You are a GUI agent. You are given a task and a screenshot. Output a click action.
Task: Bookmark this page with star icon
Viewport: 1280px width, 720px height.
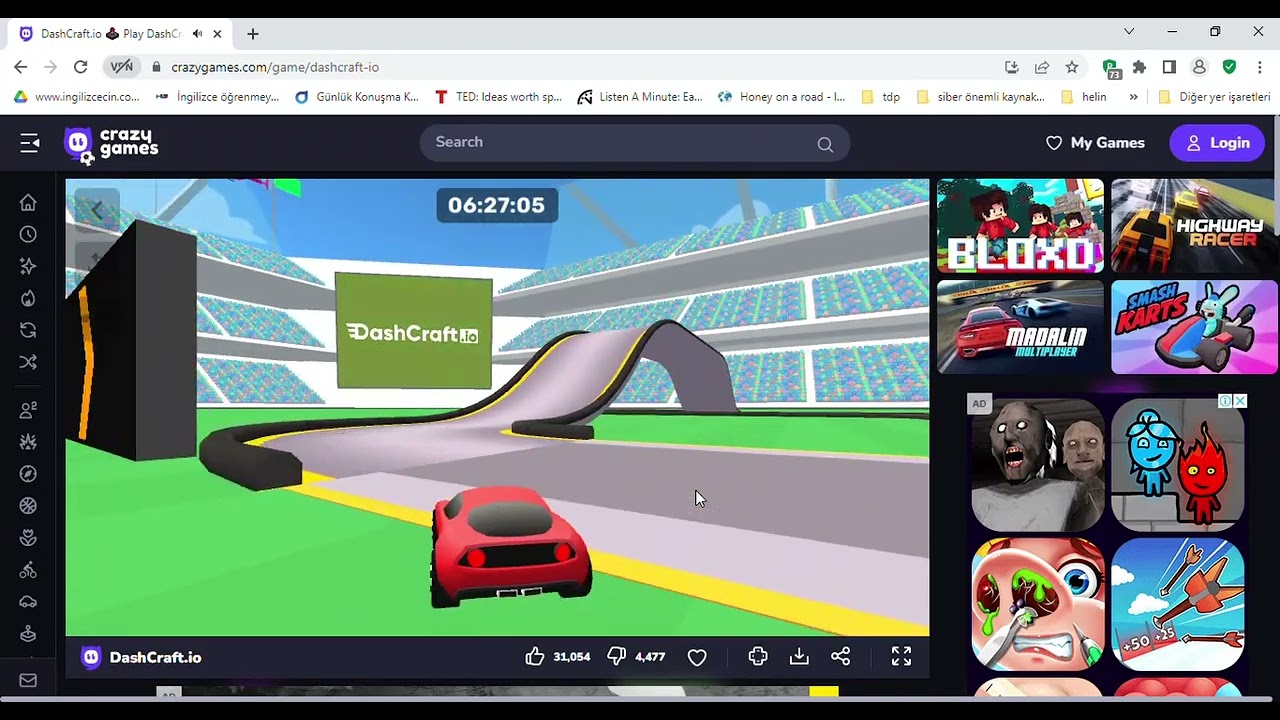point(1072,67)
